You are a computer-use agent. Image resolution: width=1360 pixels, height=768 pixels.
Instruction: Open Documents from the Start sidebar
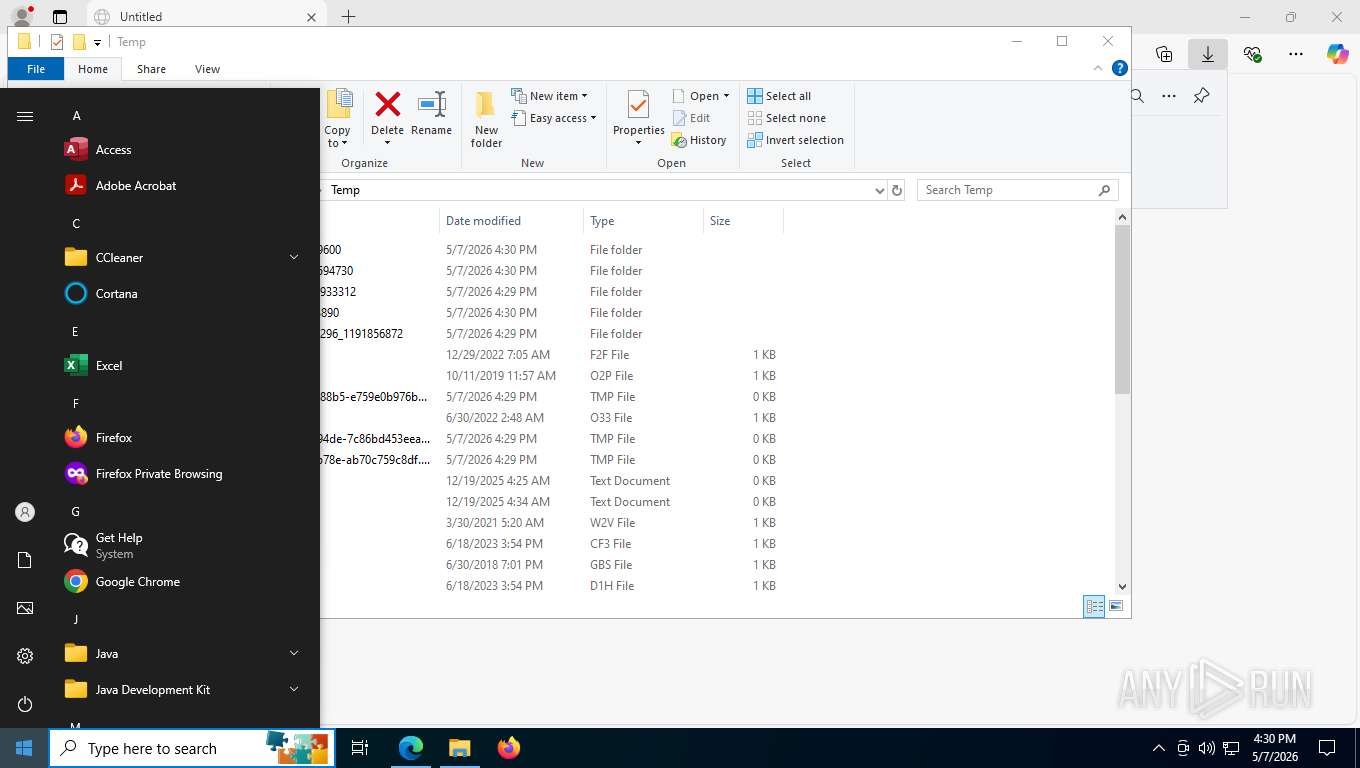[25, 560]
